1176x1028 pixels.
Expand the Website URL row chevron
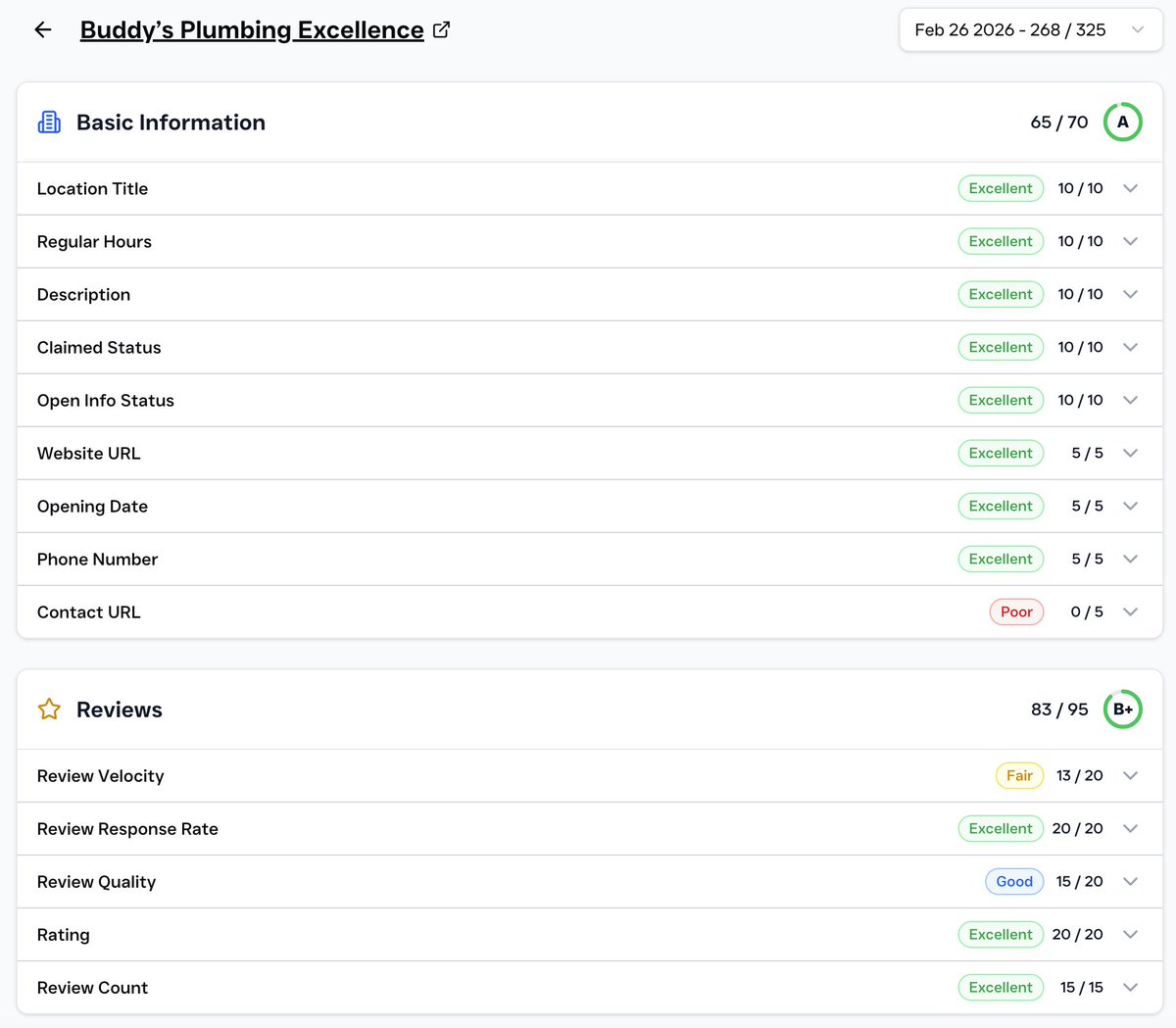(1130, 453)
